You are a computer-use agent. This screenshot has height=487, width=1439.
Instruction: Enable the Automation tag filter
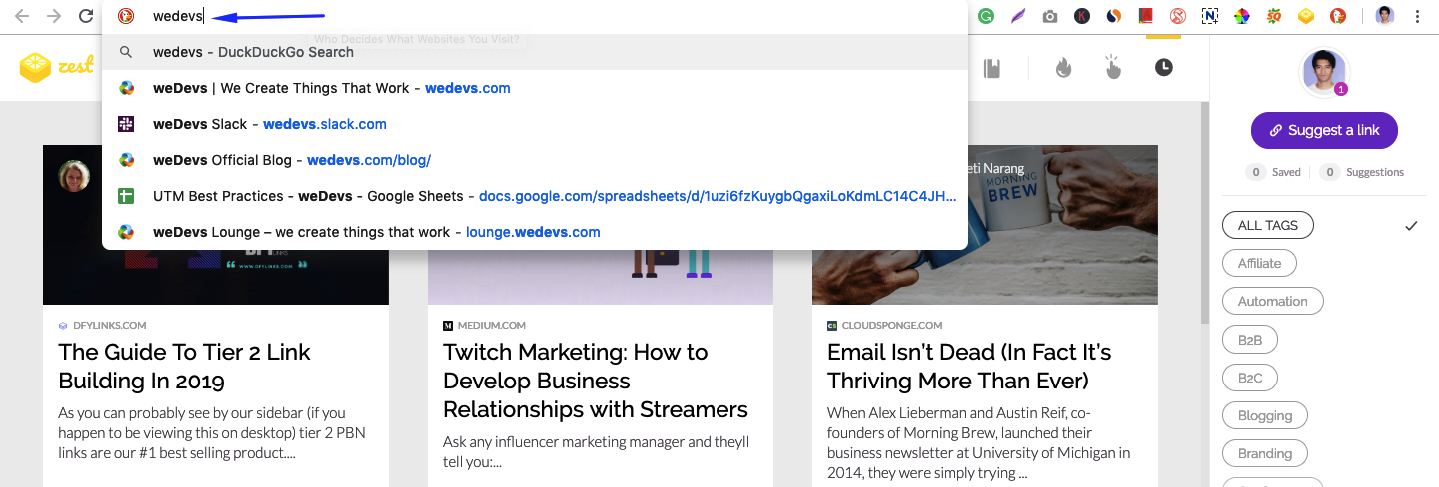1272,301
